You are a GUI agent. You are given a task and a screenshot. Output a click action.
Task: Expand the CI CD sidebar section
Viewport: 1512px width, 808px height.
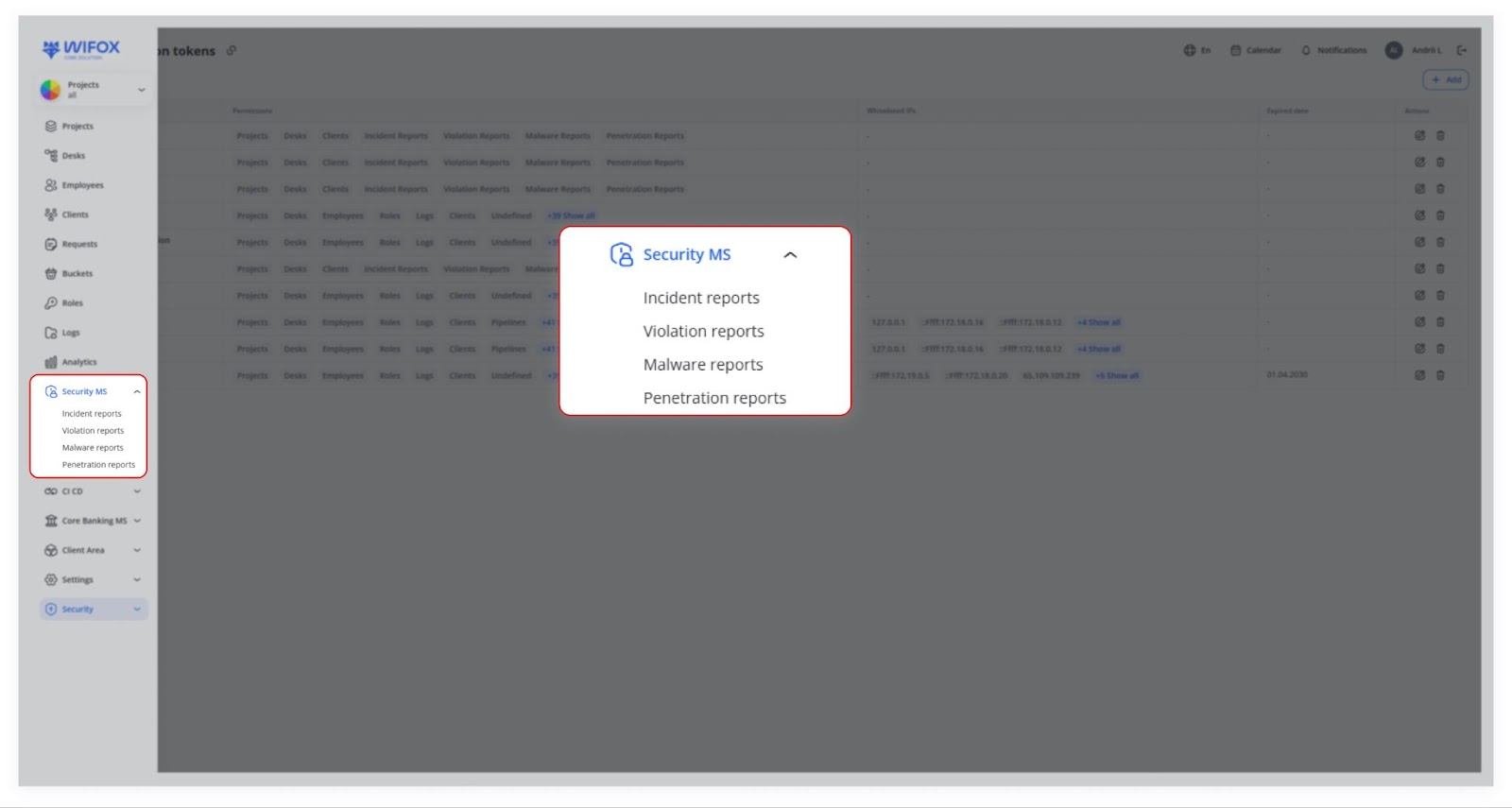pyautogui.click(x=137, y=491)
